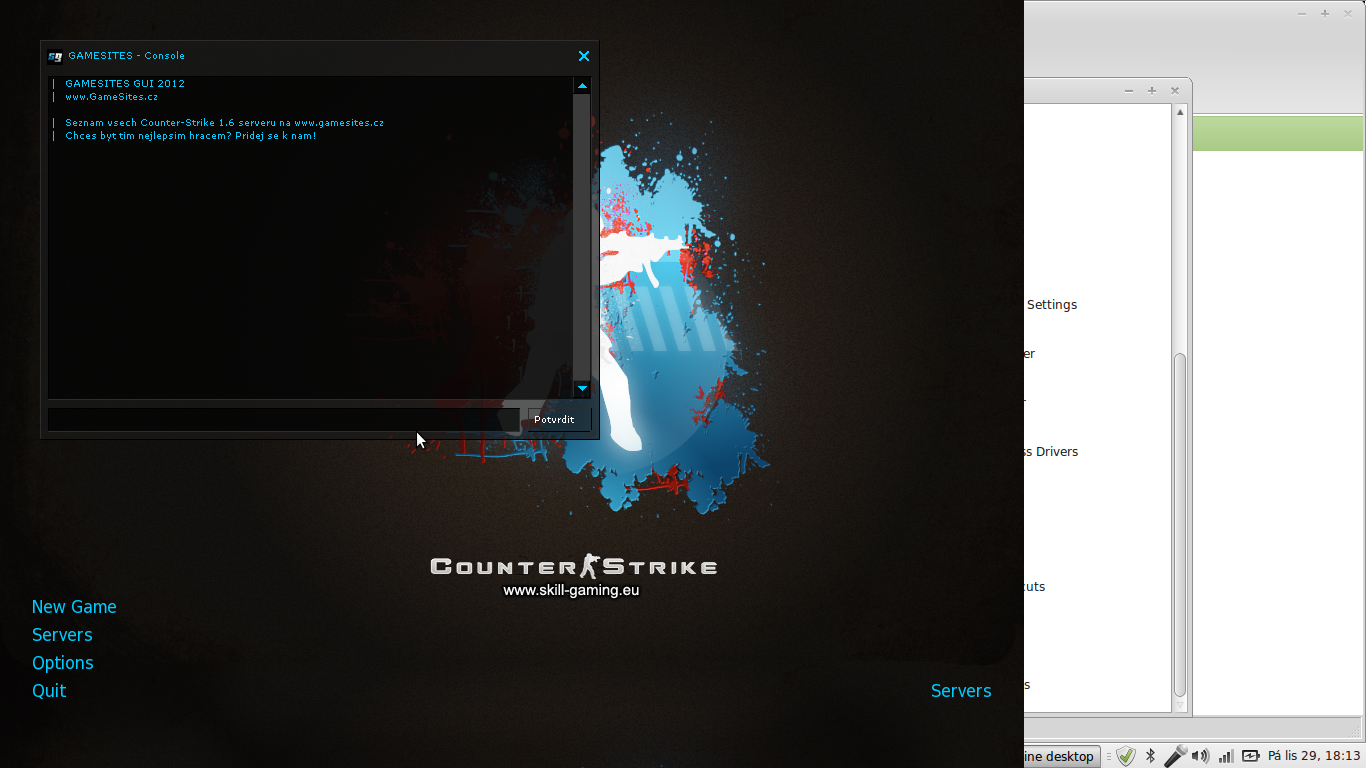Screen dimensions: 1366x768
Task: Switch to the "desktop" taskbar window button
Action: (x=1062, y=757)
